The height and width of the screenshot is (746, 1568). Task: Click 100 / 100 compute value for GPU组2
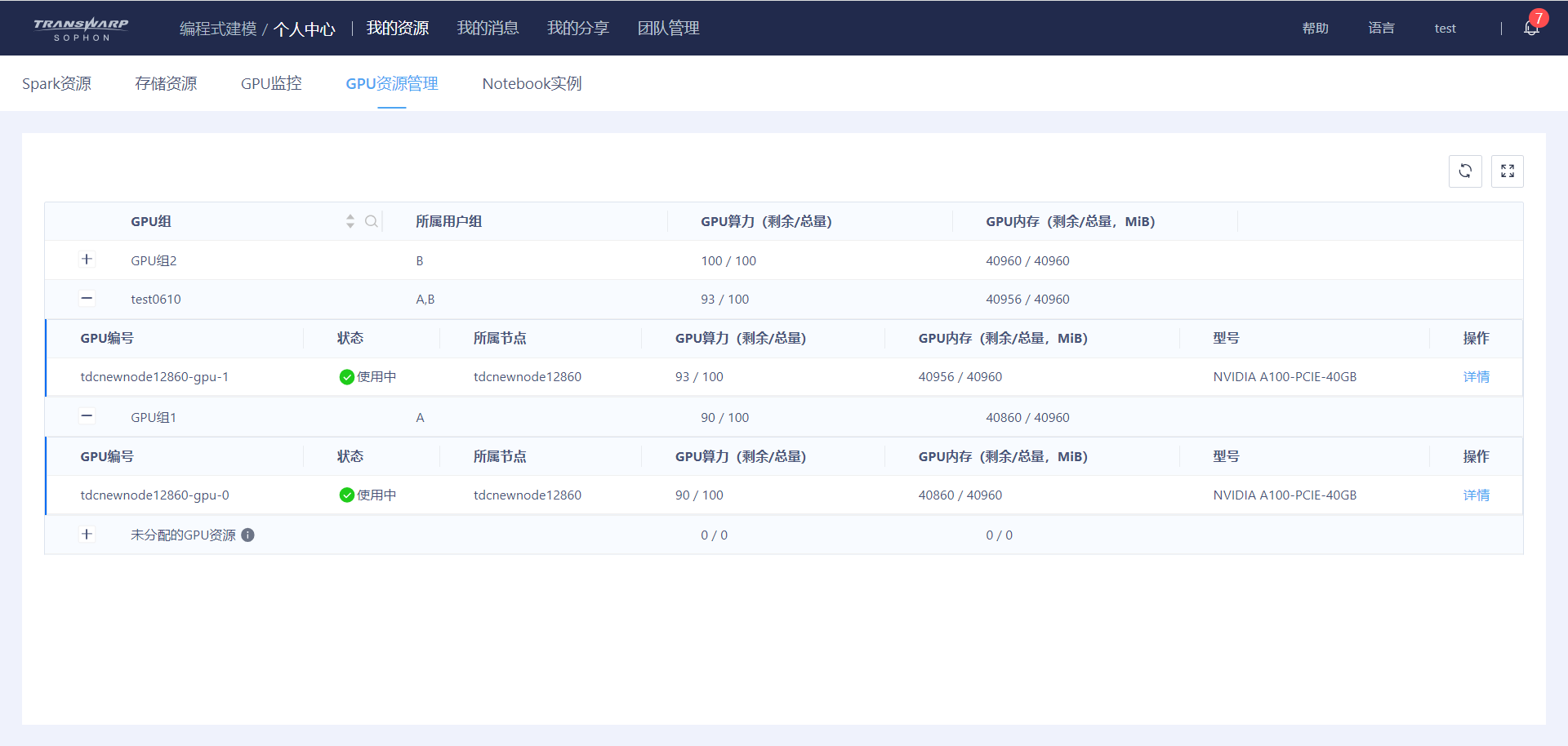pos(728,260)
